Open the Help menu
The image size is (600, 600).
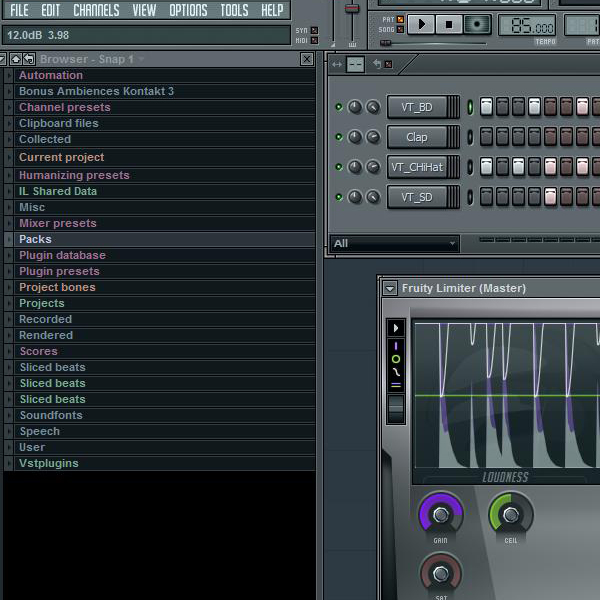click(272, 10)
